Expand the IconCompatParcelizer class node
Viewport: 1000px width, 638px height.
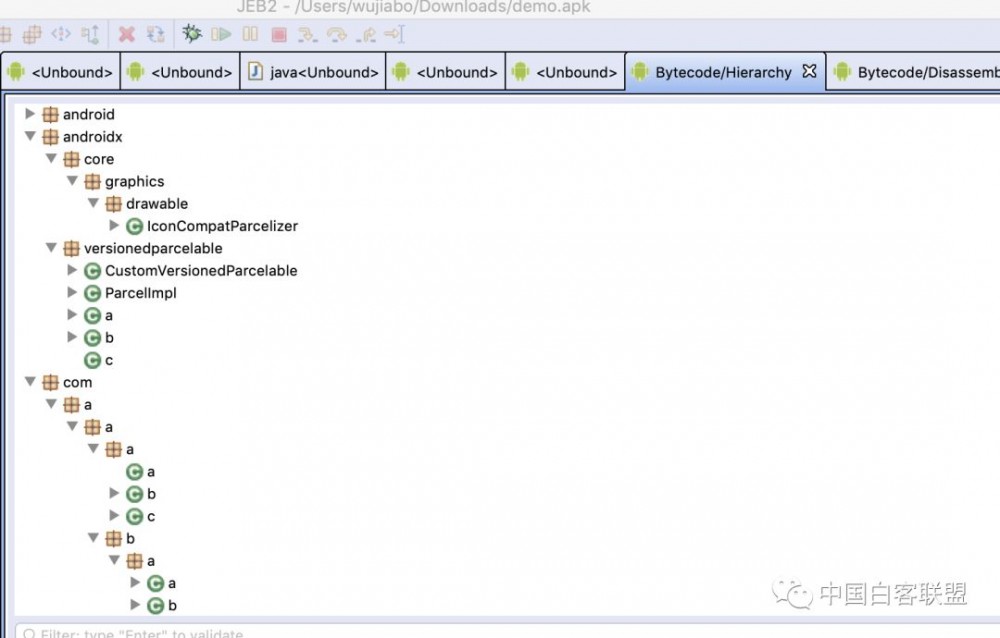[114, 225]
